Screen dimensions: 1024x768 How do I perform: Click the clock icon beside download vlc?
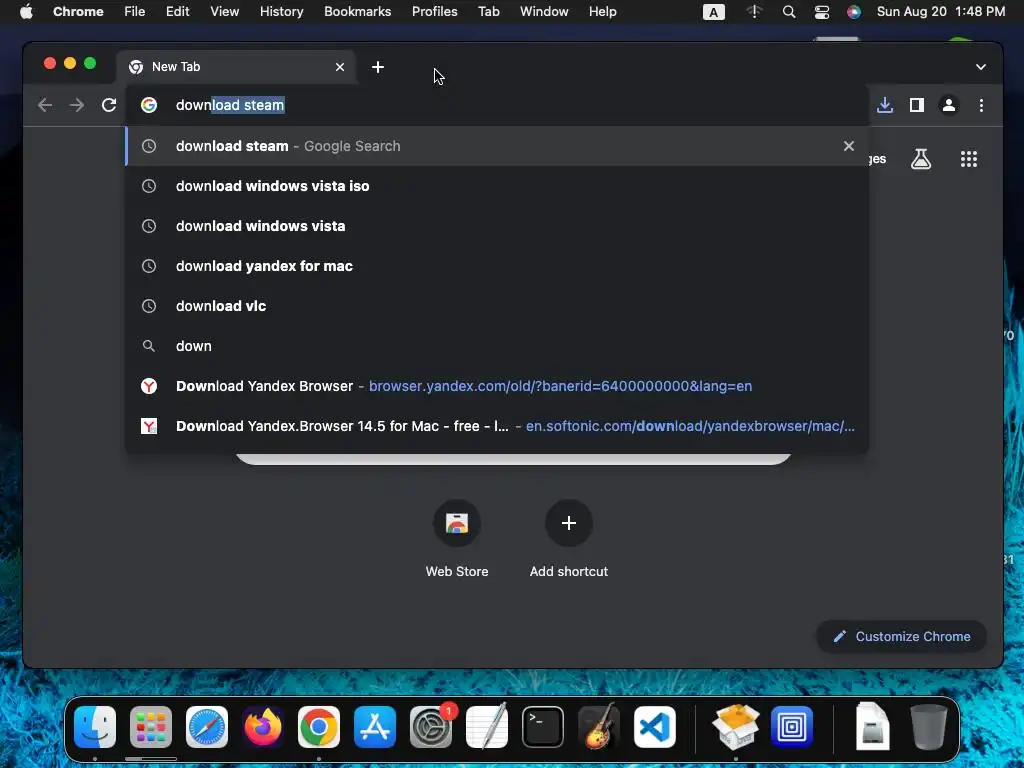coord(149,306)
